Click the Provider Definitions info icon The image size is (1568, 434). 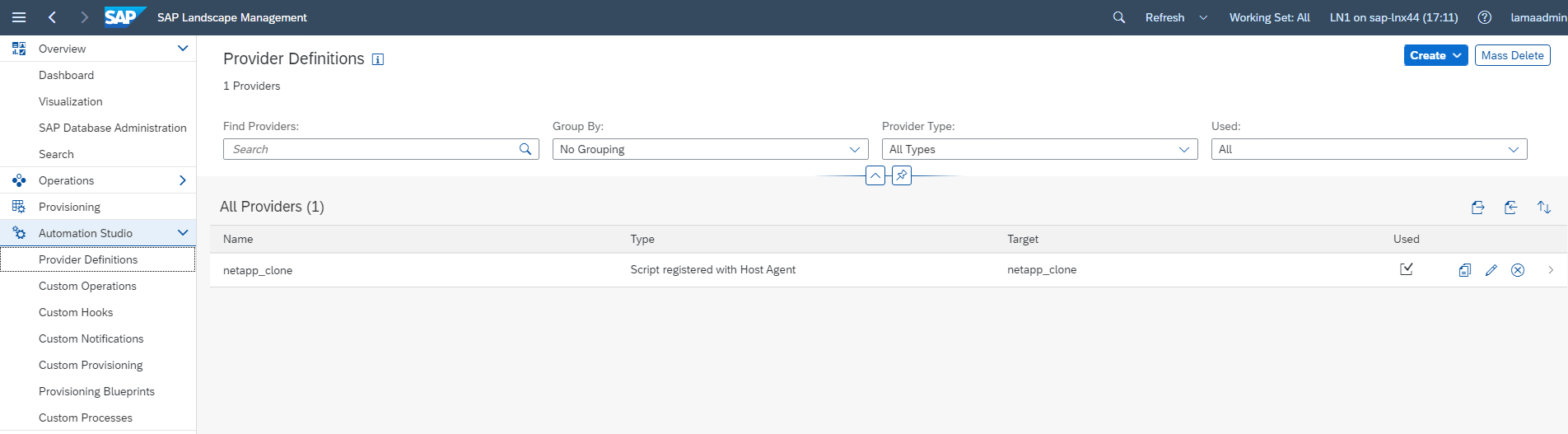pyautogui.click(x=378, y=59)
